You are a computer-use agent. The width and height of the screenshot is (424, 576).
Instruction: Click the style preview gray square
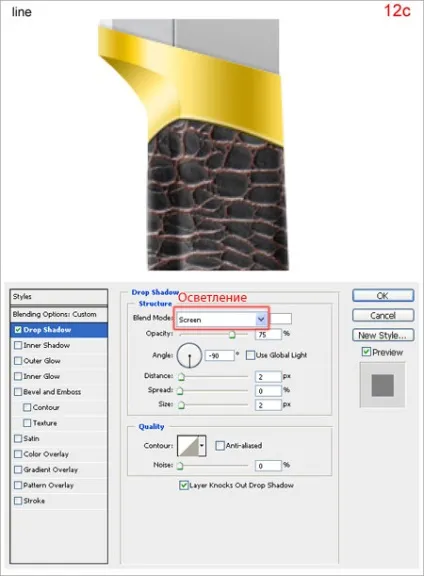pyautogui.click(x=382, y=385)
